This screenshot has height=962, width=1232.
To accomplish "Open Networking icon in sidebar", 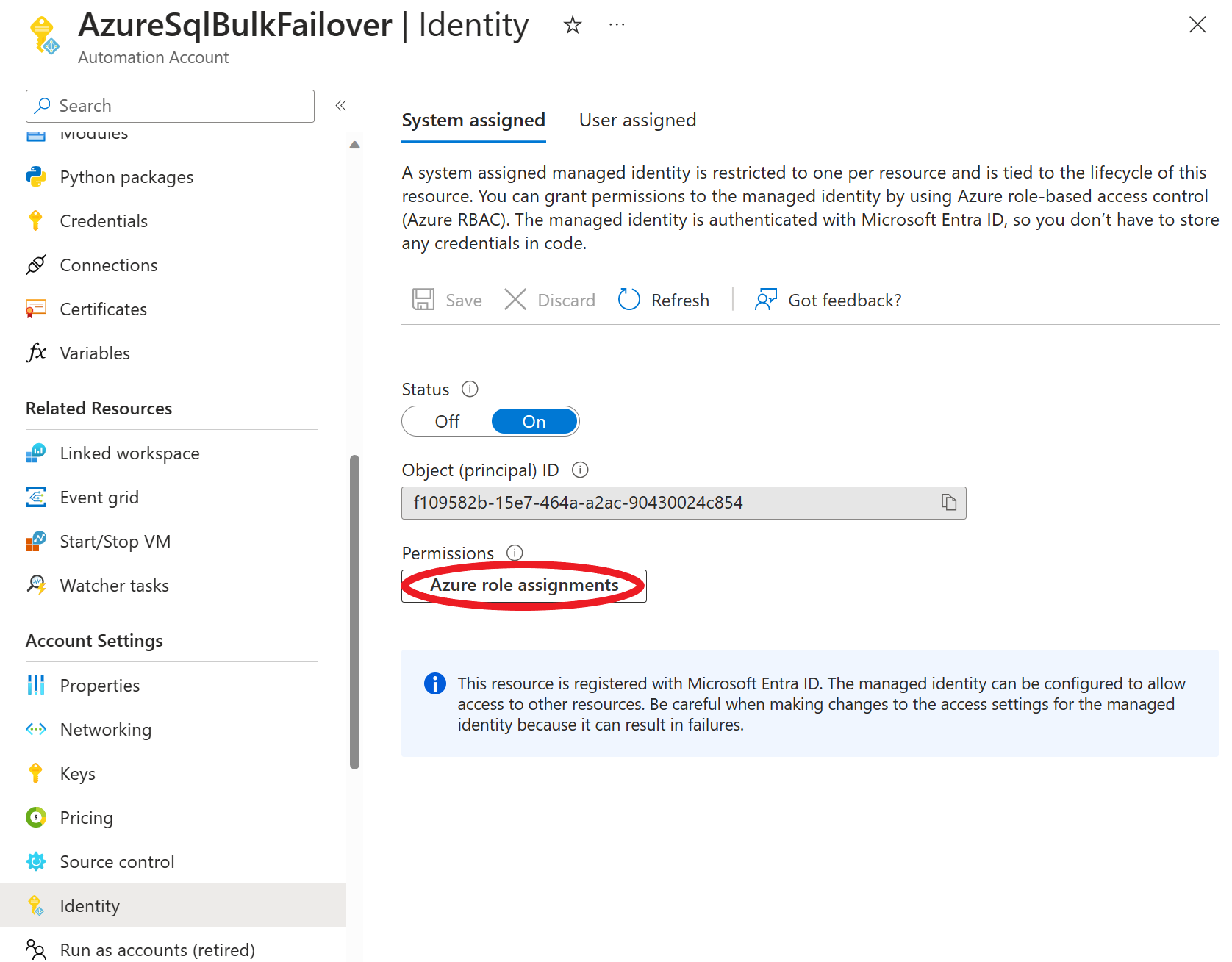I will [36, 730].
